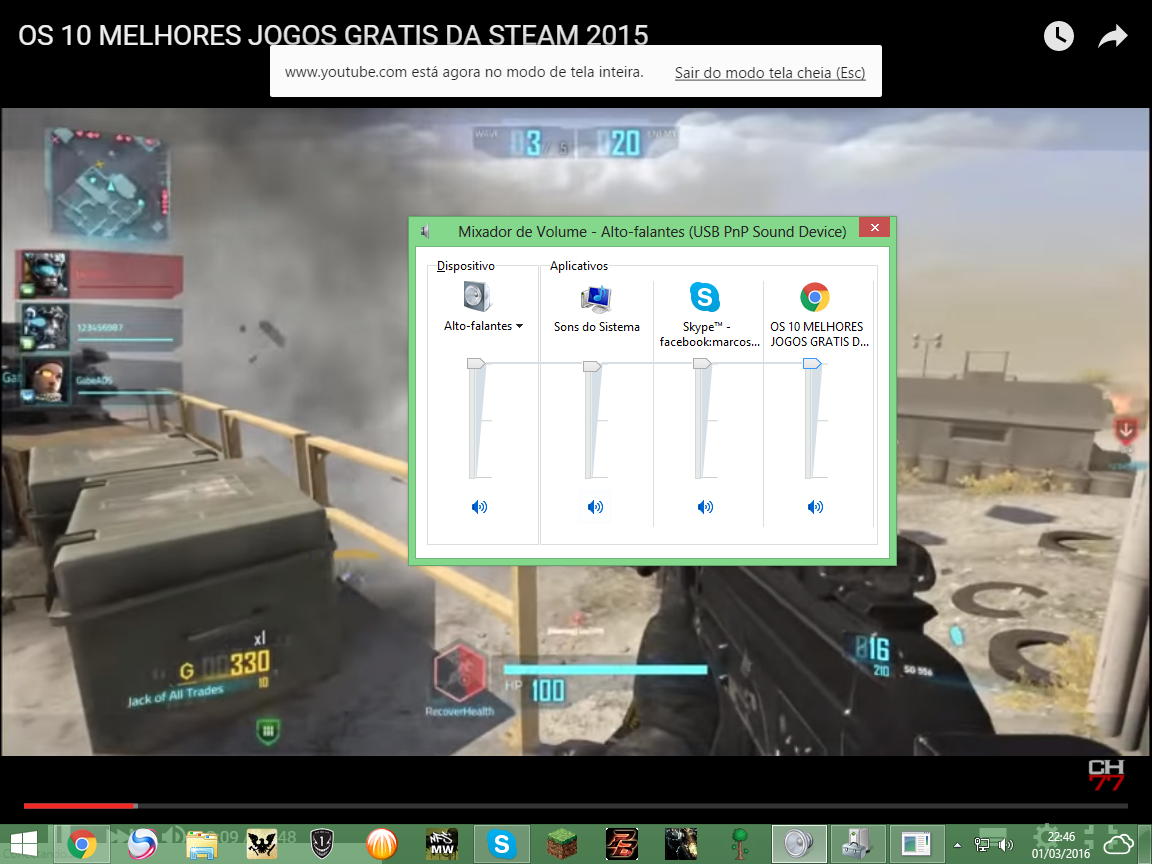
Task: Click the 'Sons do Sistema' label
Action: point(597,327)
